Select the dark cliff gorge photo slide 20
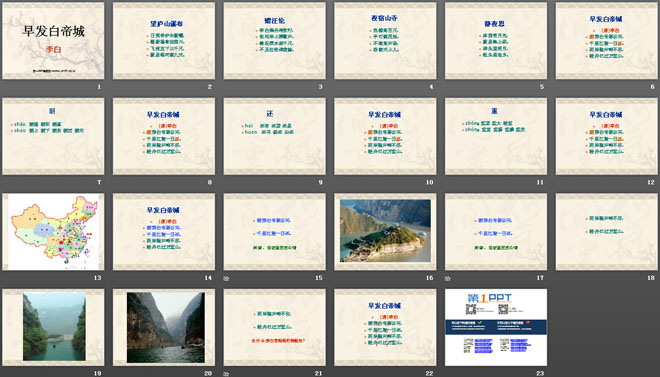Image resolution: width=660 pixels, height=377 pixels. tap(164, 327)
